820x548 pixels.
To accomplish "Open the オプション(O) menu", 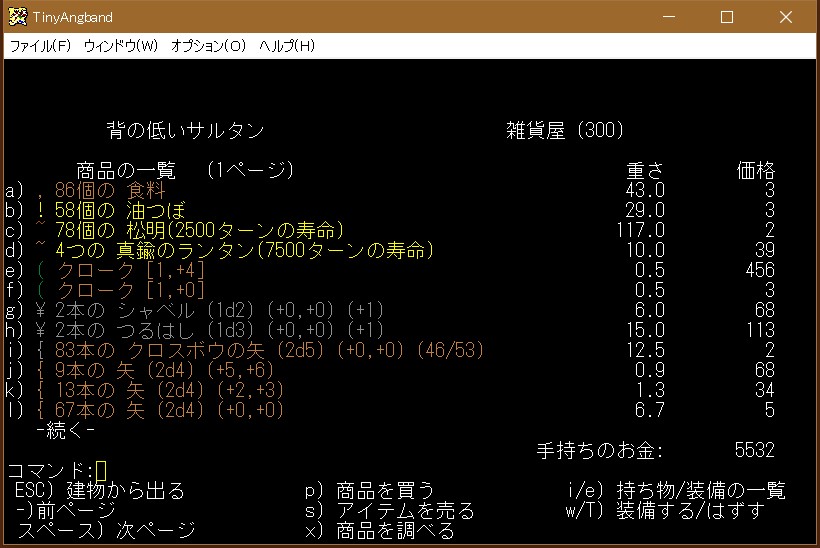I will (x=208, y=46).
